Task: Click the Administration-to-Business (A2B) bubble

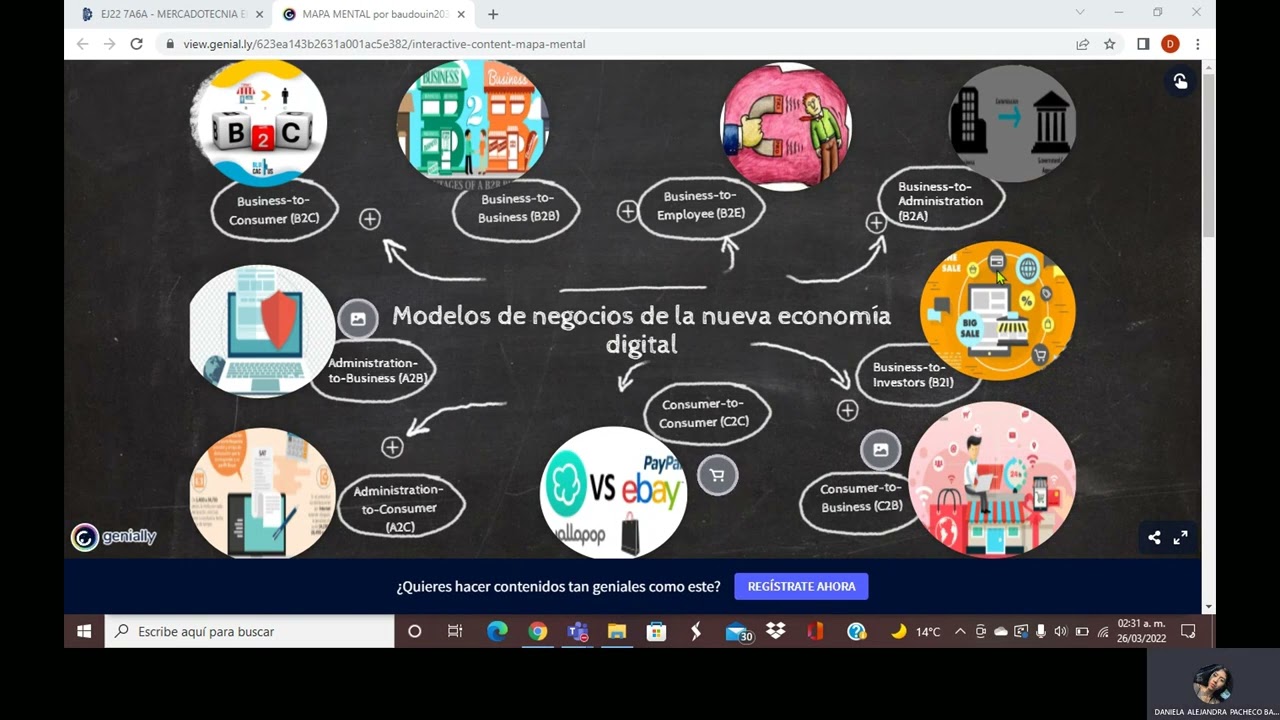Action: [x=374, y=370]
